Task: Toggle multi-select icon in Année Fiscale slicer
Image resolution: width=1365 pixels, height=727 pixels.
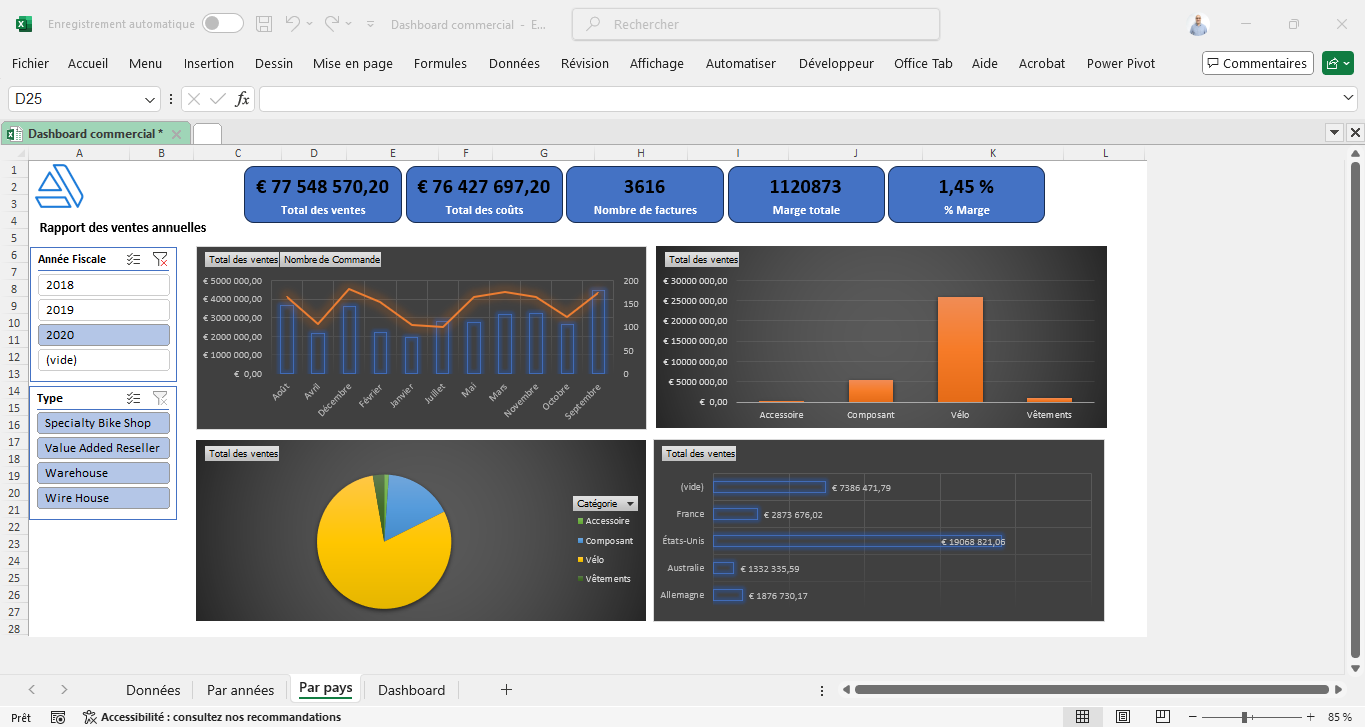Action: click(134, 259)
